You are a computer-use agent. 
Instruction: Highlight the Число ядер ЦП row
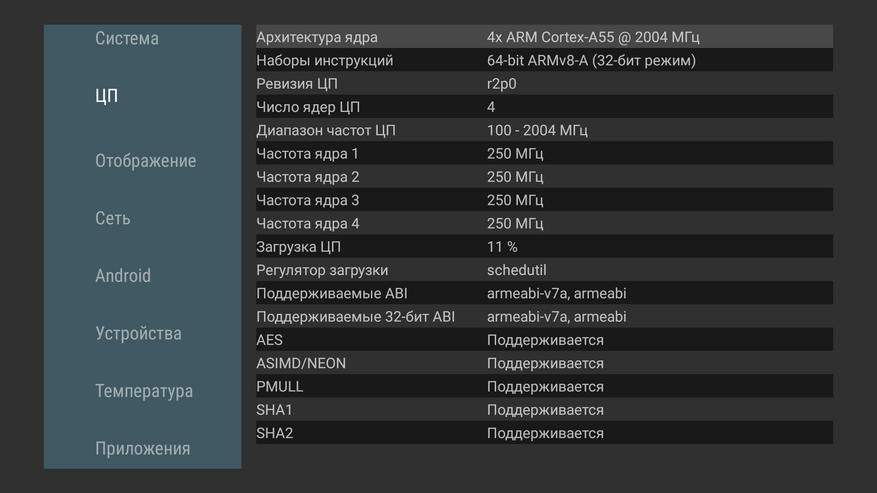[x=544, y=107]
